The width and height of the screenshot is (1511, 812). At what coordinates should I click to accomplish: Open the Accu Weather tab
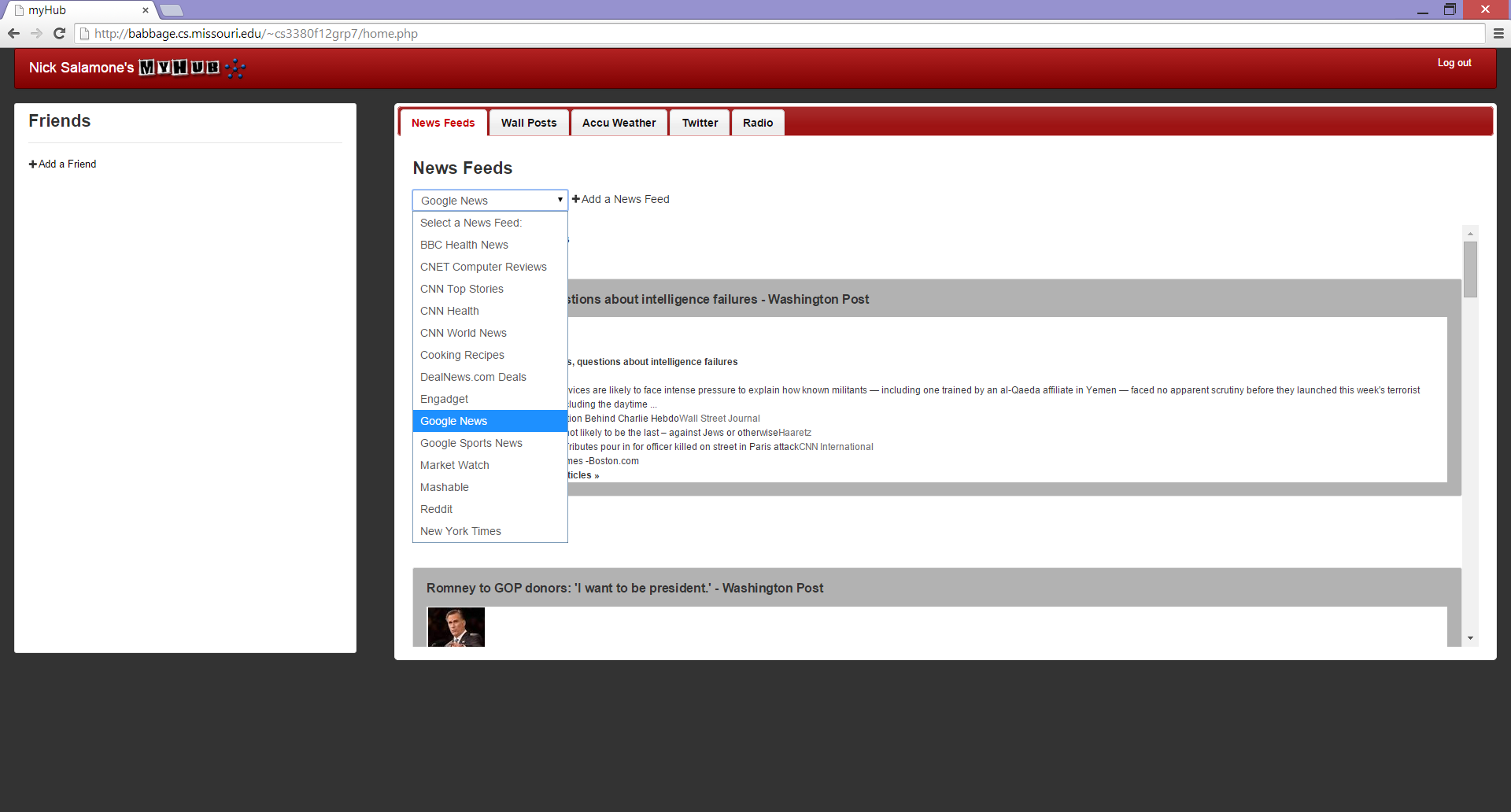pyautogui.click(x=619, y=123)
